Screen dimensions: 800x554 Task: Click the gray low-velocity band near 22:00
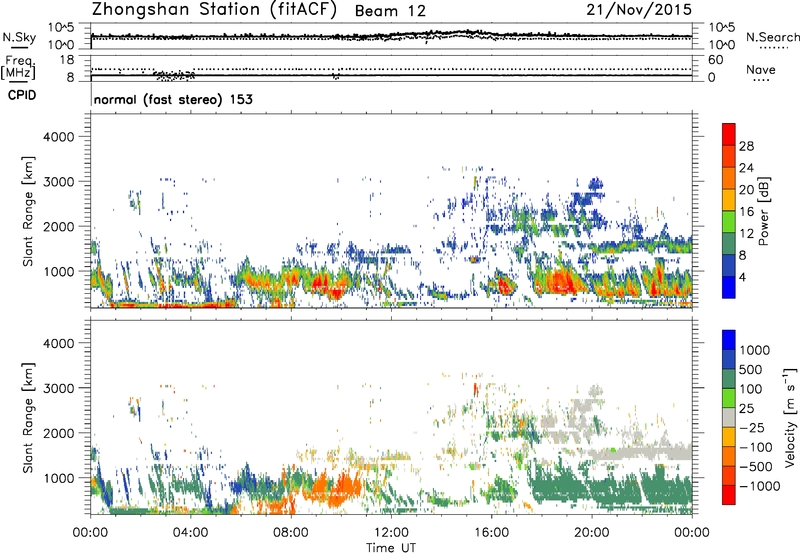640,453
